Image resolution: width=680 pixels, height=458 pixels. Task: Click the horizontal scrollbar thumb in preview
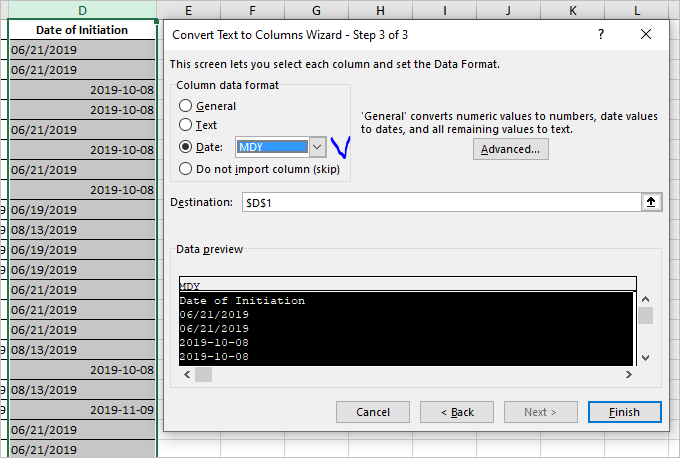[203, 374]
